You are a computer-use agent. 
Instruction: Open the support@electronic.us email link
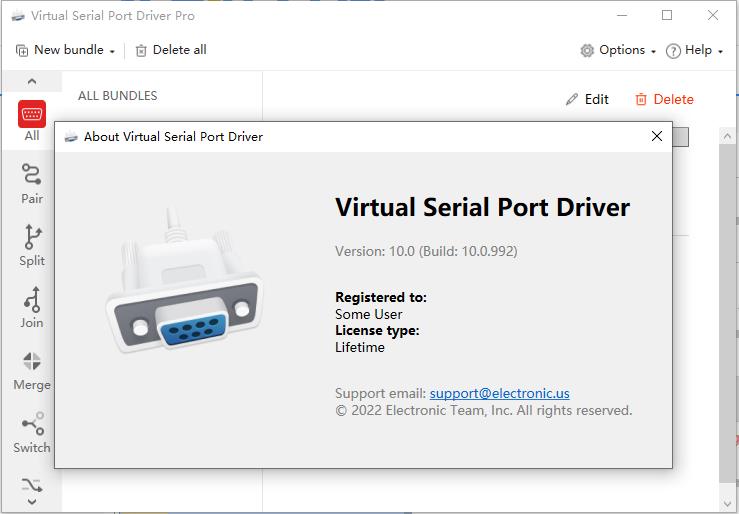500,393
